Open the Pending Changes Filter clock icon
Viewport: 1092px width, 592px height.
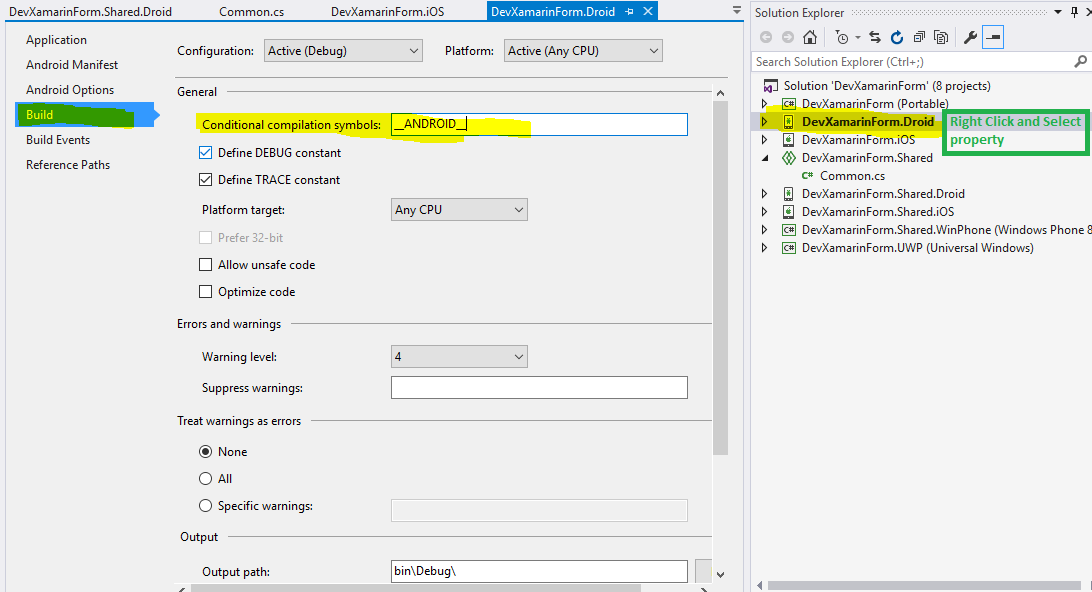(x=842, y=38)
